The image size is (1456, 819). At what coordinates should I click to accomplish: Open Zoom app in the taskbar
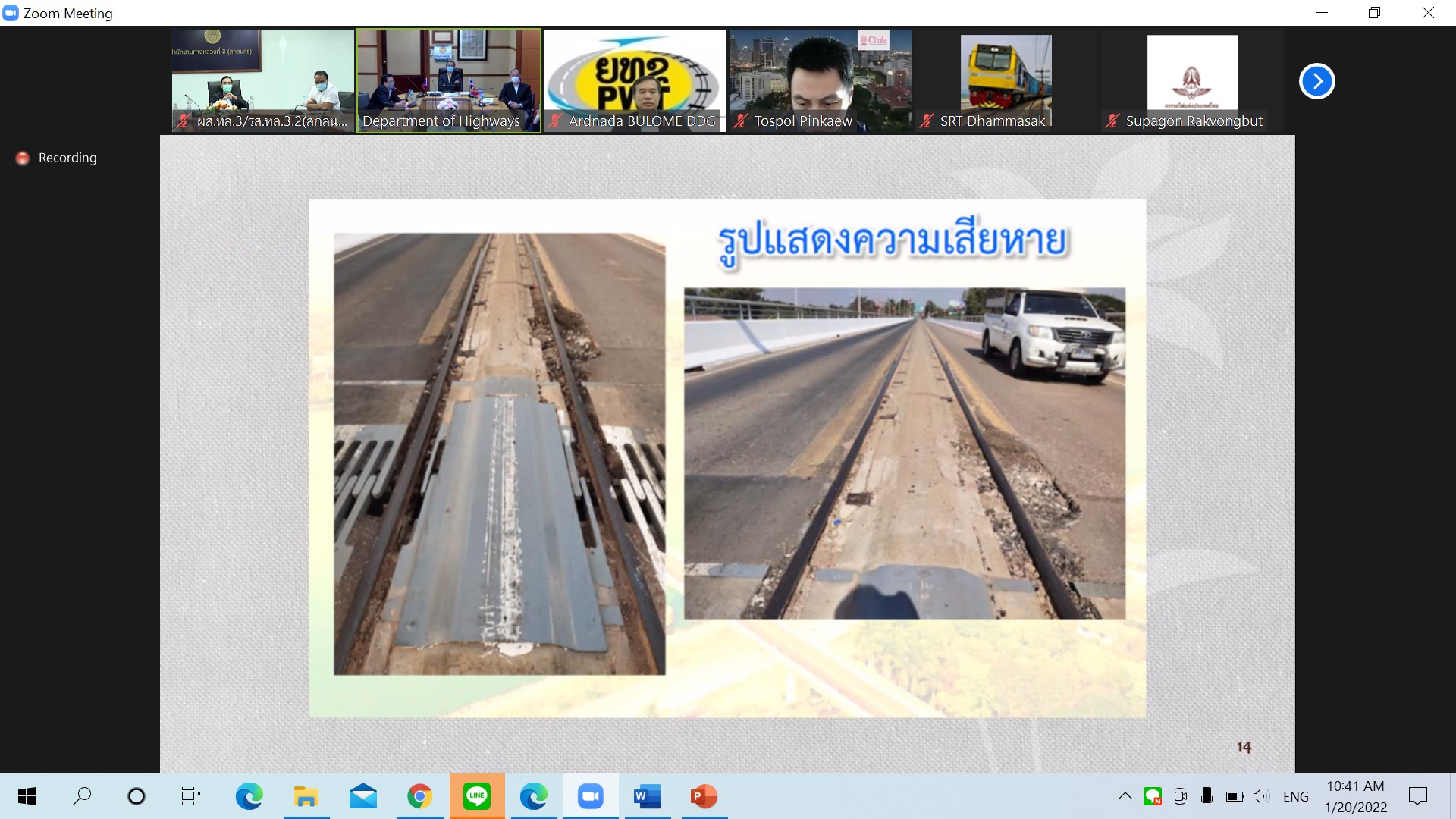(590, 796)
